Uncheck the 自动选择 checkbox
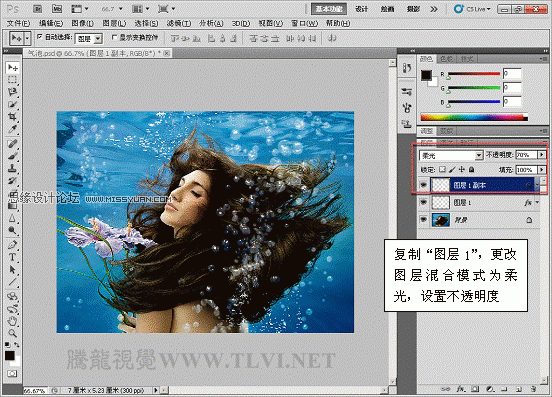552x397 pixels. (39, 37)
